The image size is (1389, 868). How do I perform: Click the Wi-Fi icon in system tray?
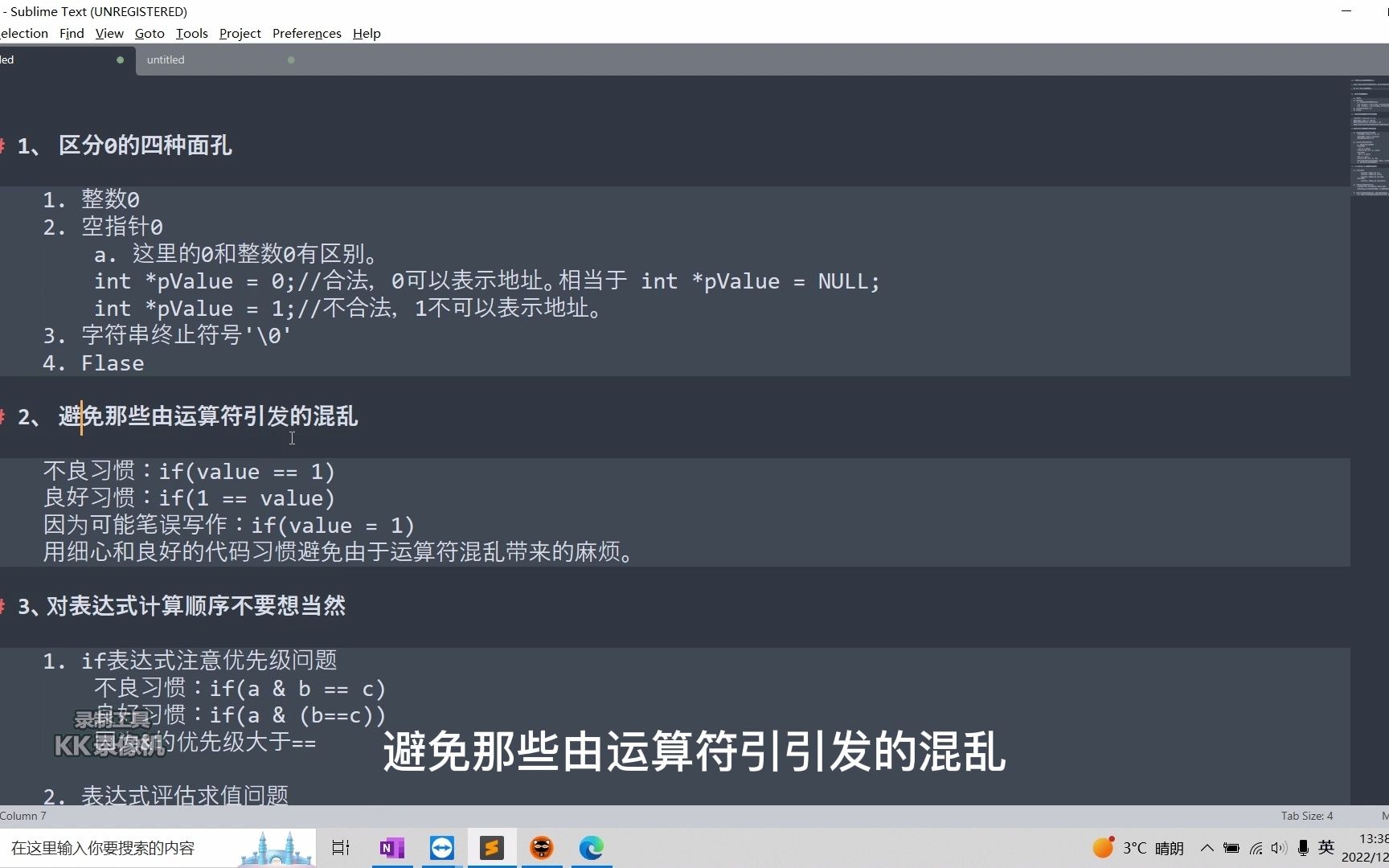tap(1256, 847)
